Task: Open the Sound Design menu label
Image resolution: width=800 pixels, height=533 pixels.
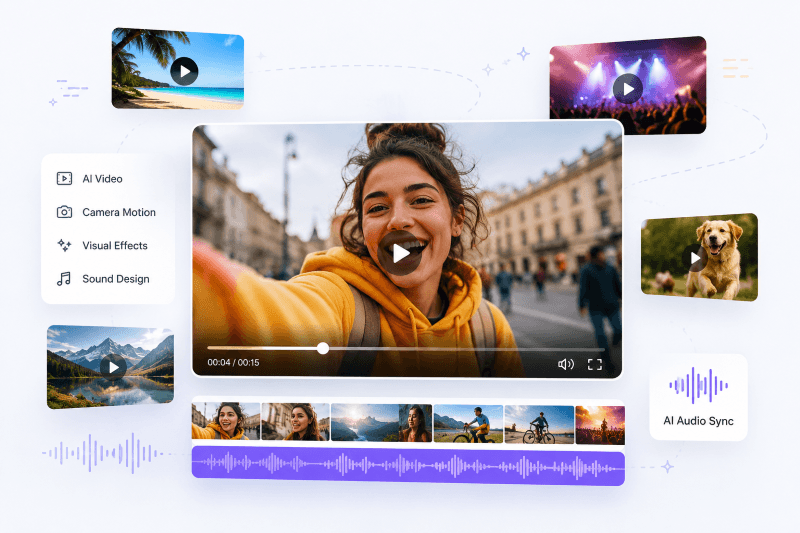Action: (x=116, y=279)
